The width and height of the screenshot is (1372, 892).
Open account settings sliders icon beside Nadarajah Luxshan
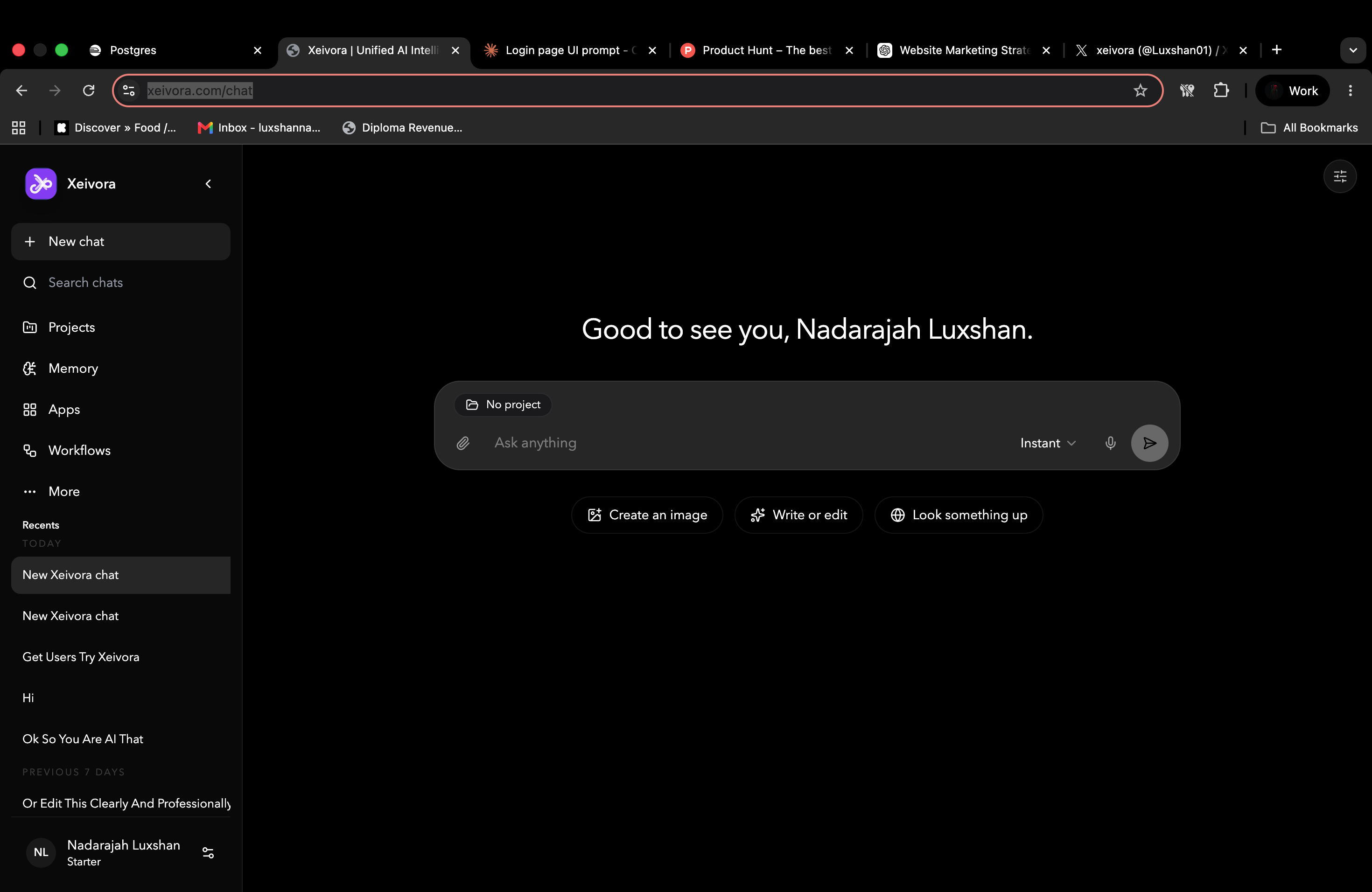(208, 852)
